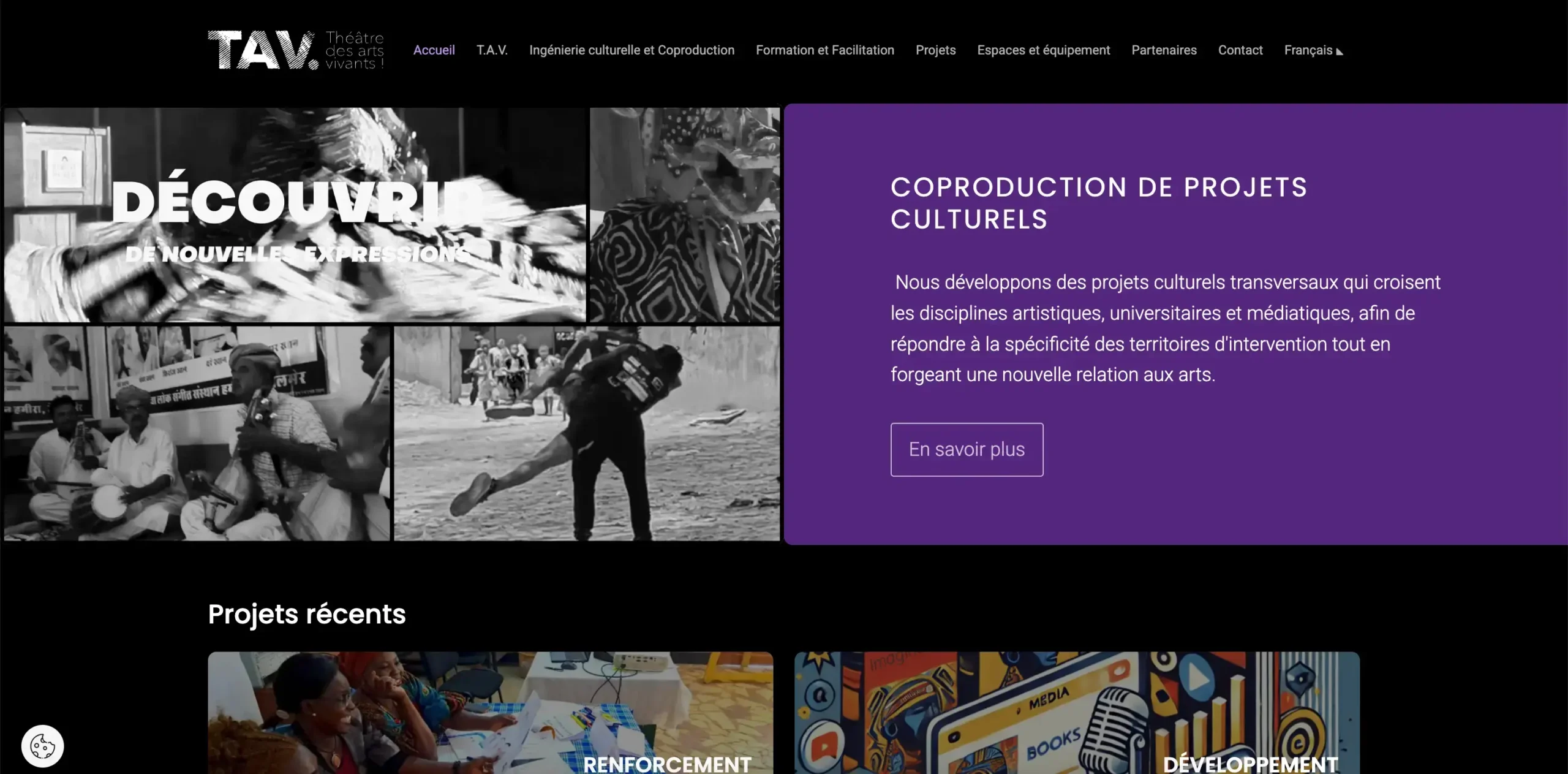
Task: Open the Développement media project thumbnail
Action: [1077, 713]
